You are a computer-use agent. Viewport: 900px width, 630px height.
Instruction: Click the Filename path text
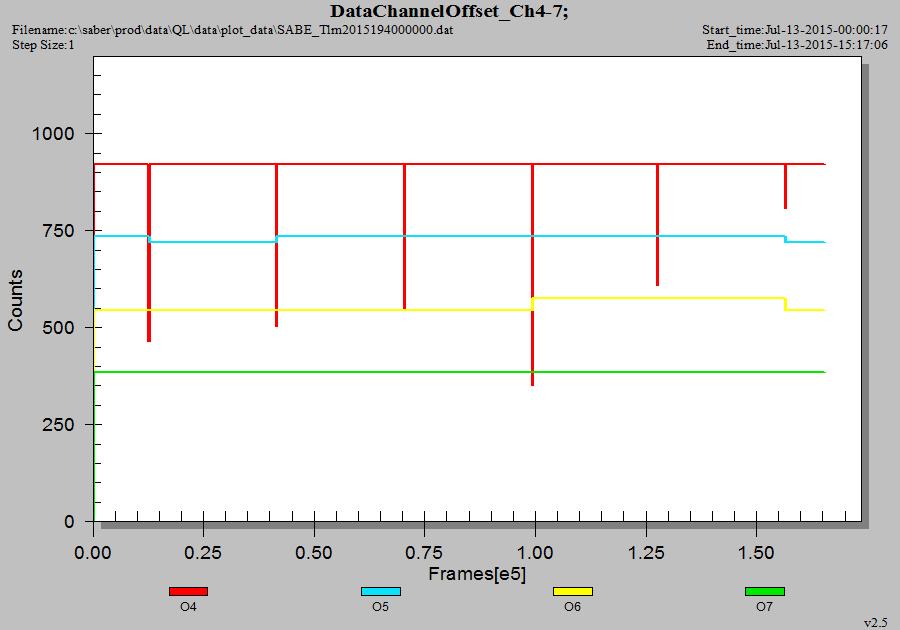[232, 30]
